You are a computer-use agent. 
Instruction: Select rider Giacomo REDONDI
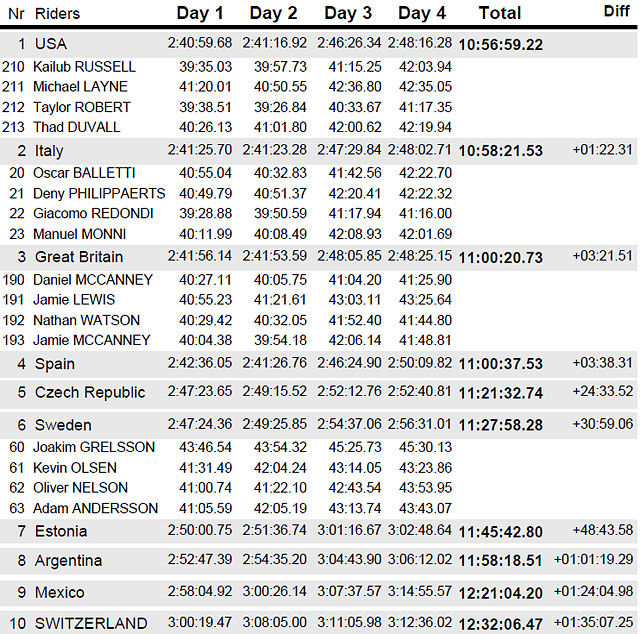click(x=93, y=213)
